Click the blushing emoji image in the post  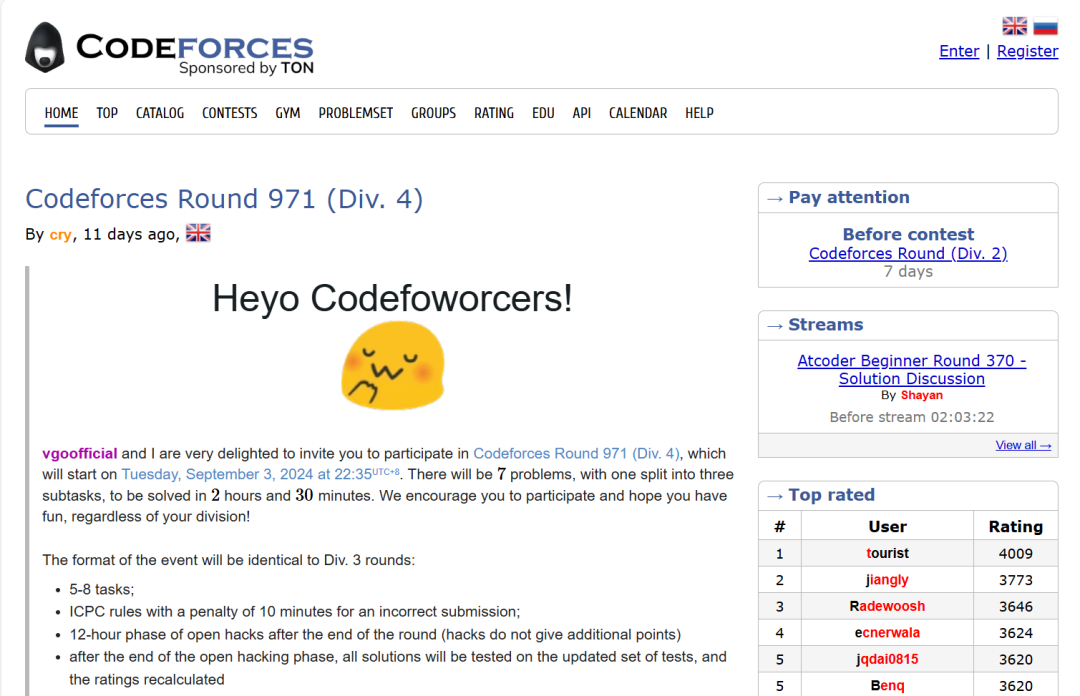coord(392,365)
